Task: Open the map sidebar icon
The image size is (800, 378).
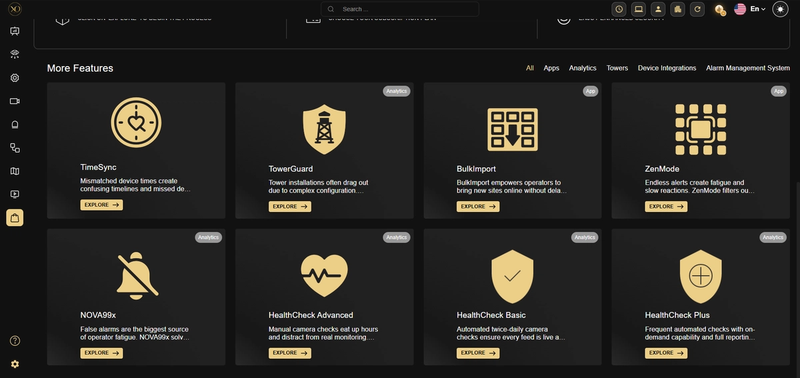Action: (15, 171)
